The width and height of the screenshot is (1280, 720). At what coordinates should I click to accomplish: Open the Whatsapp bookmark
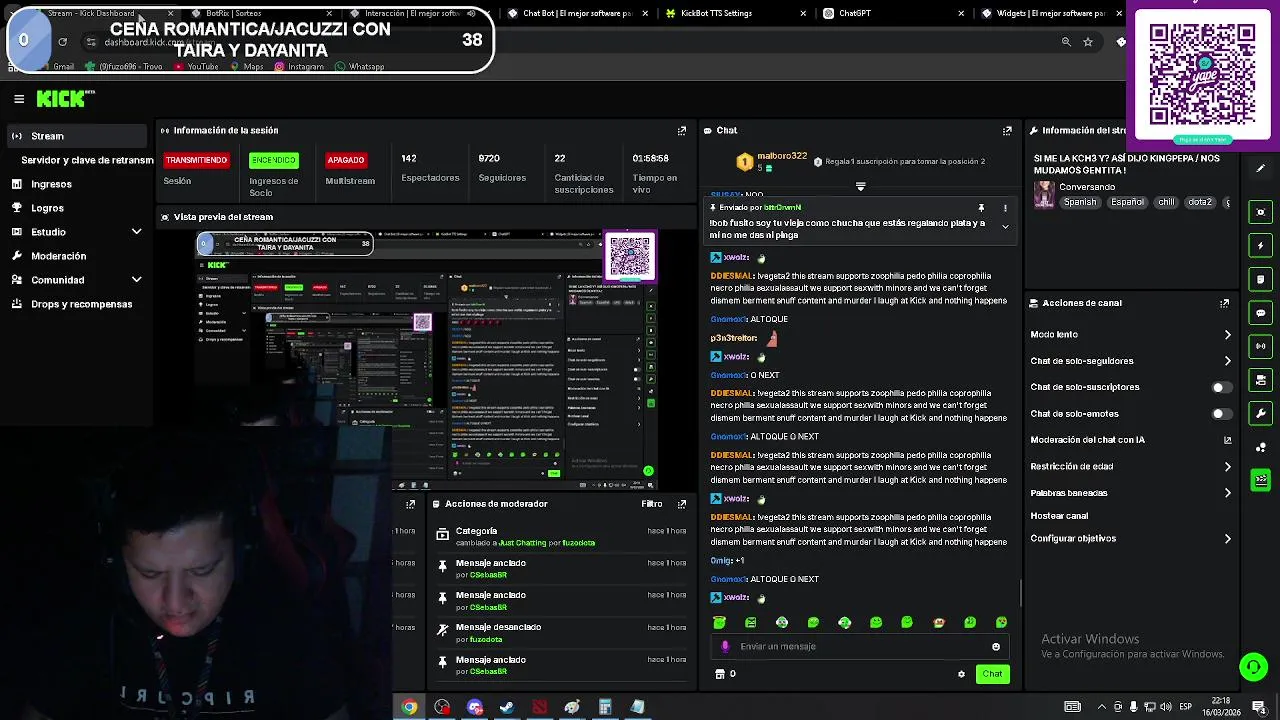[360, 67]
